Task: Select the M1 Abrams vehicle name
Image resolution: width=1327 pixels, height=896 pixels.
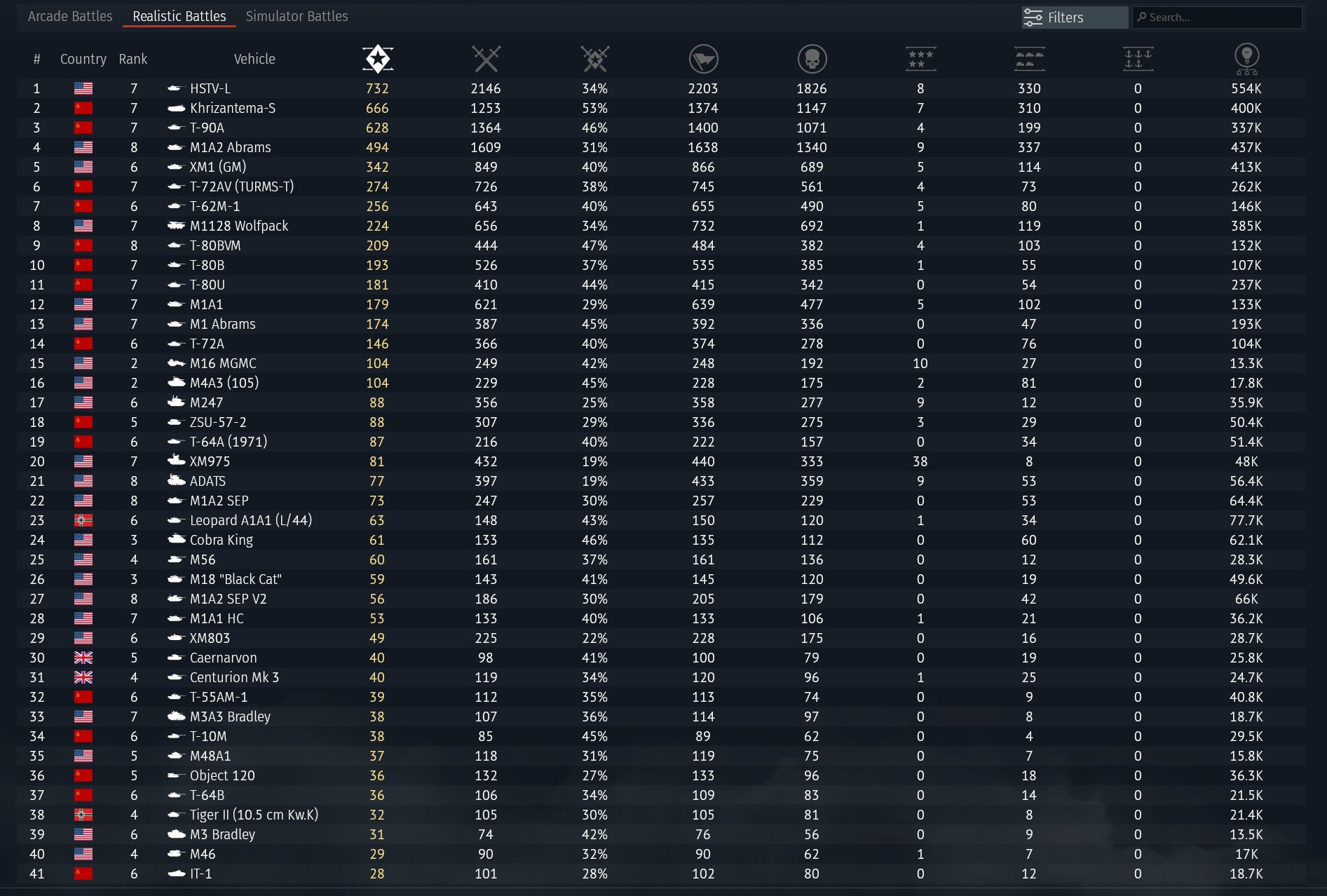Action: 223,324
